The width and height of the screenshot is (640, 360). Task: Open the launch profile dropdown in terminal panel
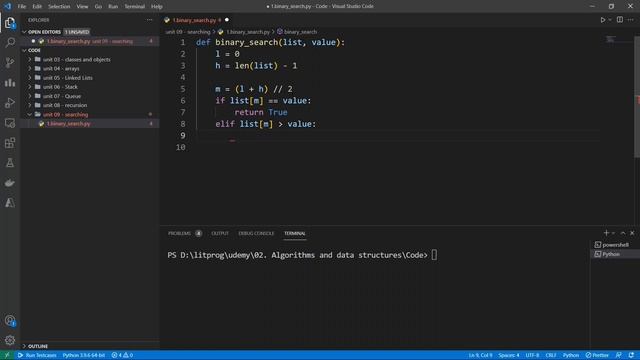point(613,233)
